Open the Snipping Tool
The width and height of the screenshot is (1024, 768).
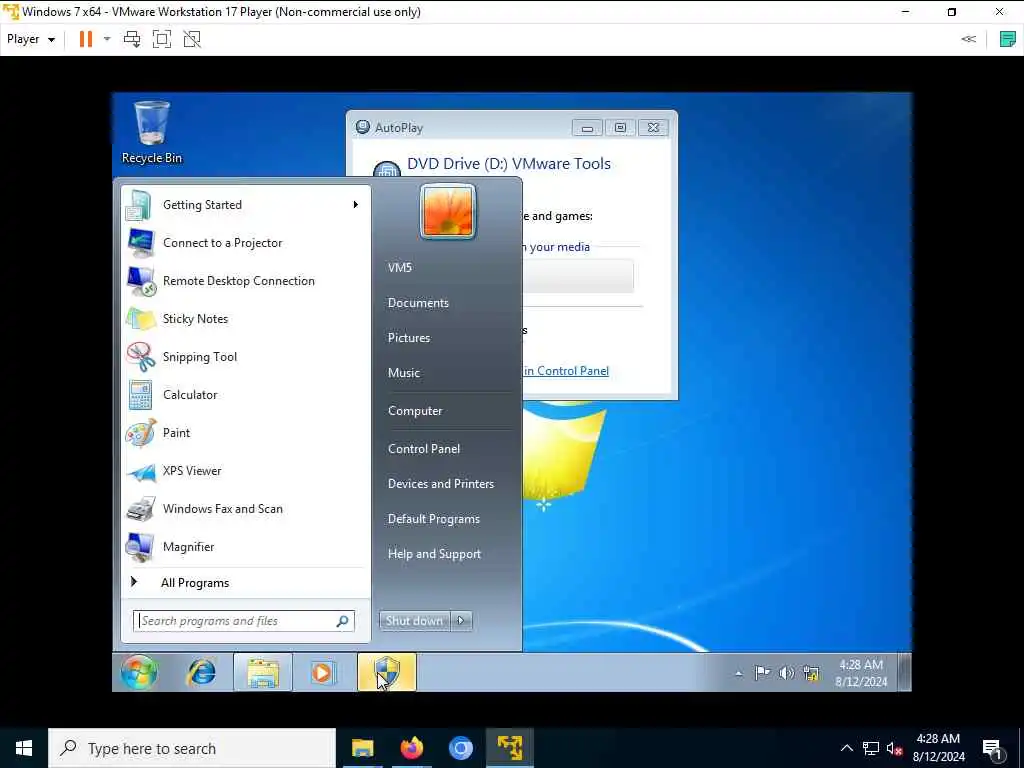point(246,357)
